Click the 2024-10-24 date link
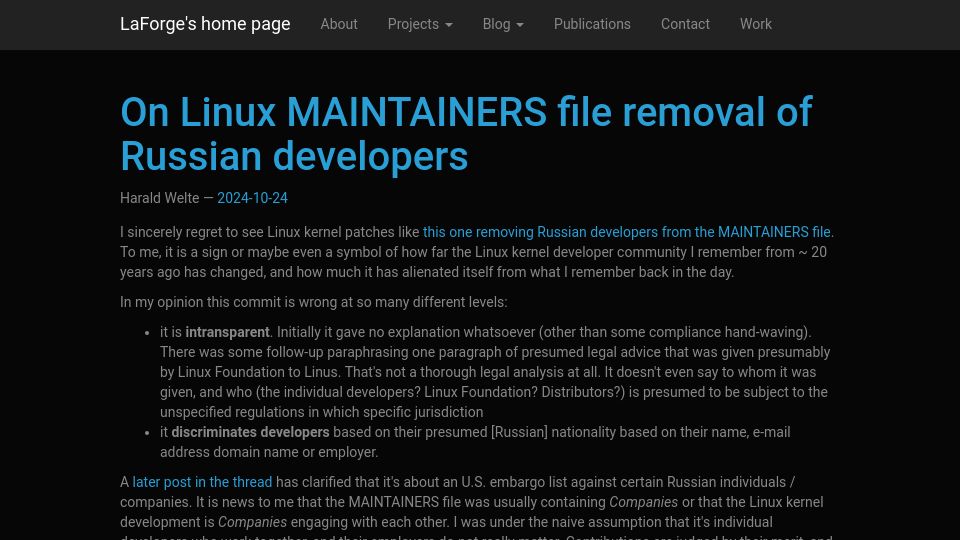Screen dimensions: 960x540 [252, 198]
